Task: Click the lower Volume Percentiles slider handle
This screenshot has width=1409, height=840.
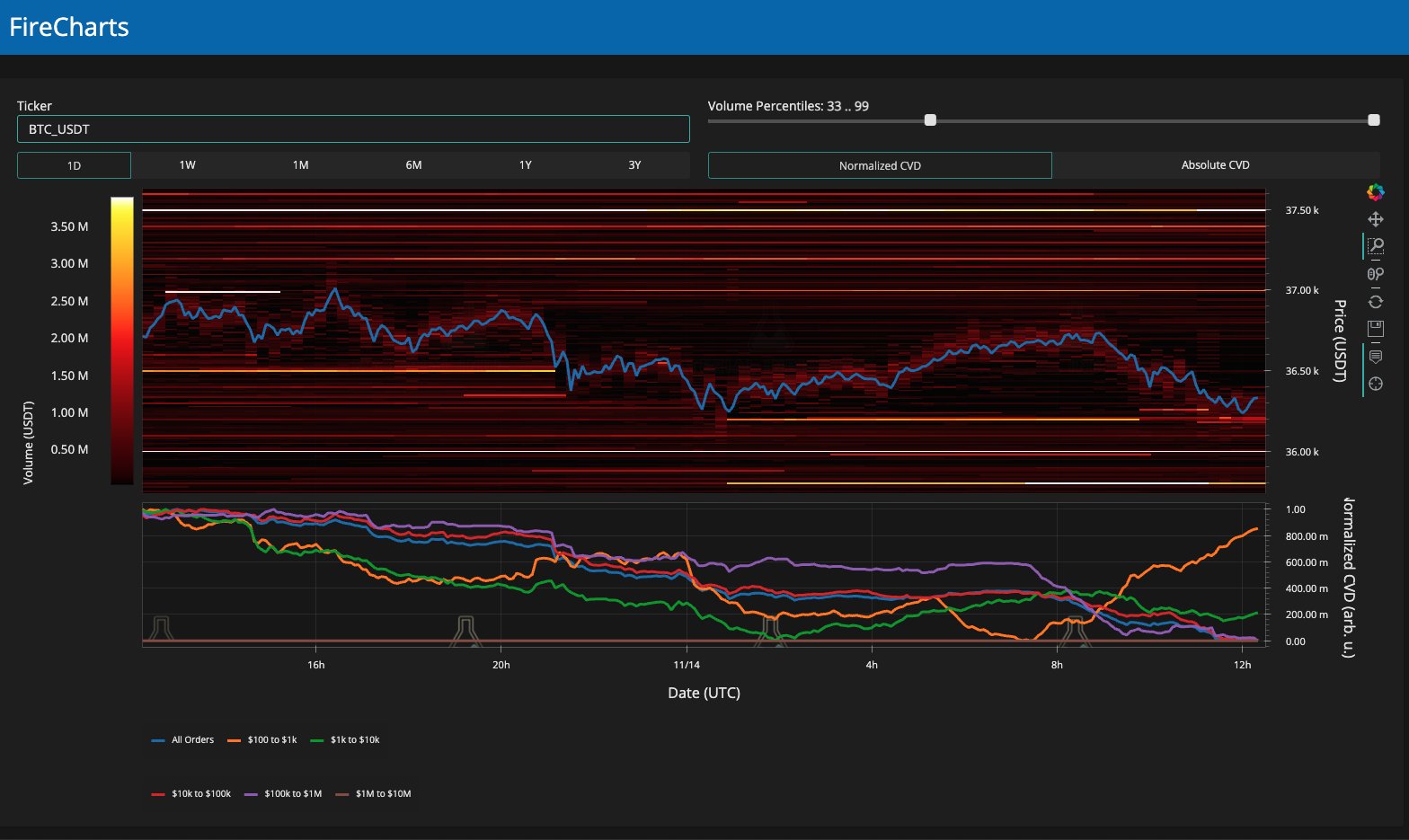Action: [x=930, y=120]
